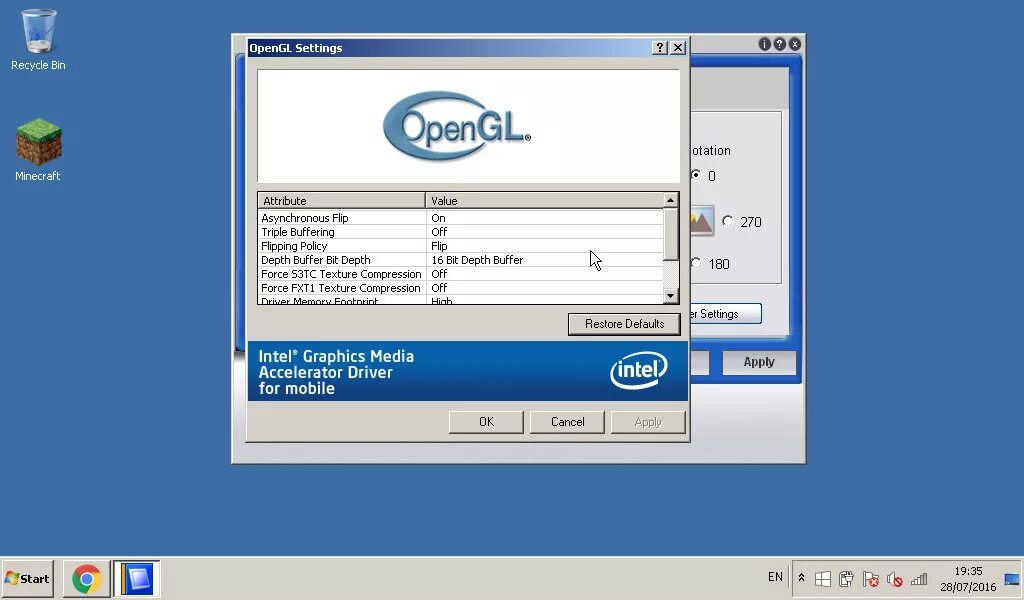Screen dimensions: 1024x600
Task: Click the Start button
Action: click(27, 578)
